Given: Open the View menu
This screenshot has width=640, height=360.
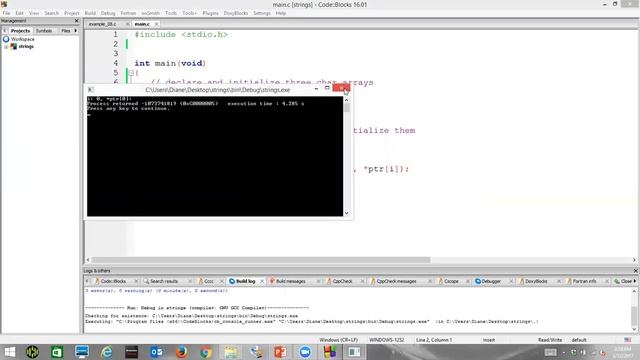Looking at the screenshot, I should pyautogui.click(x=34, y=13).
